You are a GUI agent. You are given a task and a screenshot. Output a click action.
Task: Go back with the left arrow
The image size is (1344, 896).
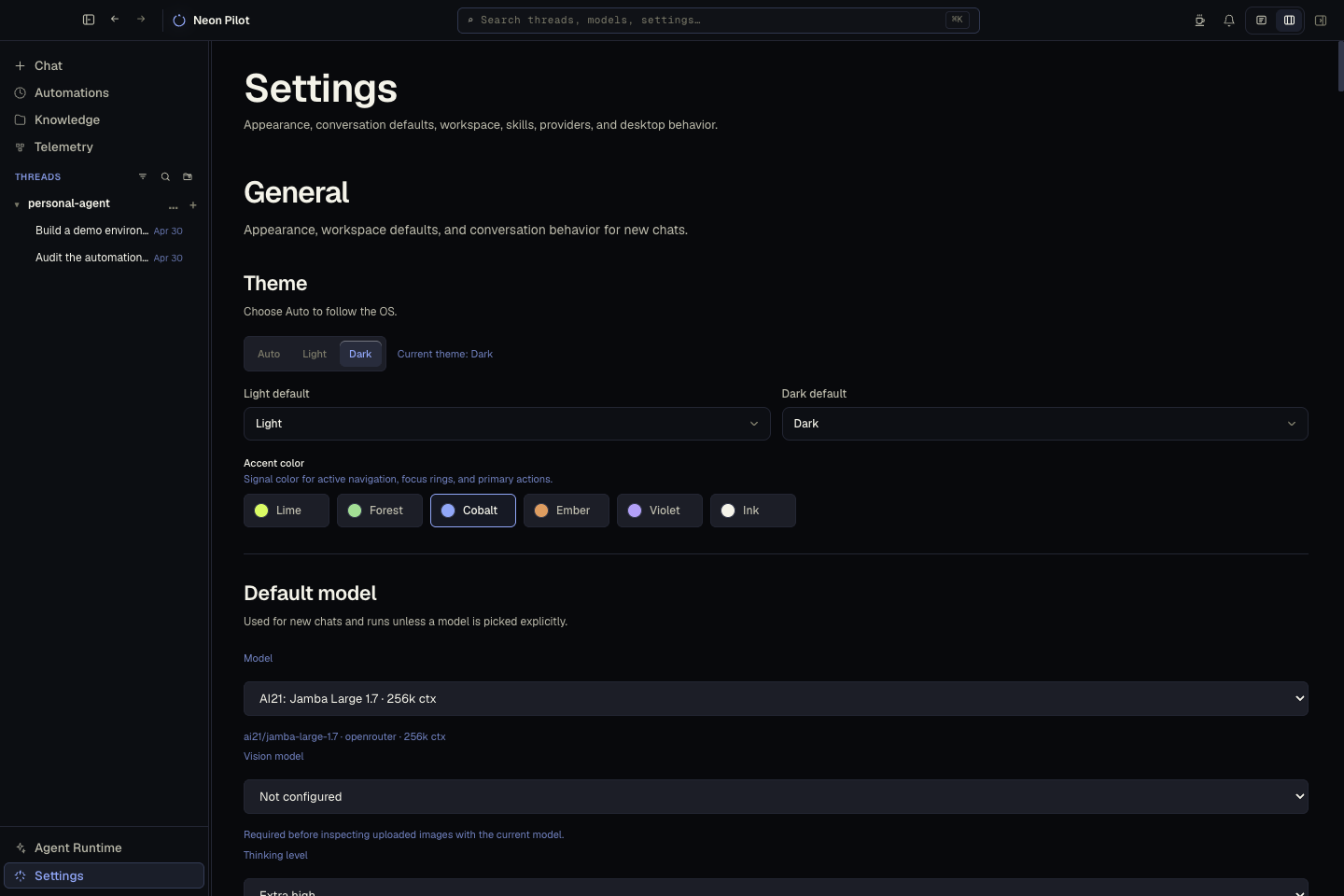tap(115, 20)
